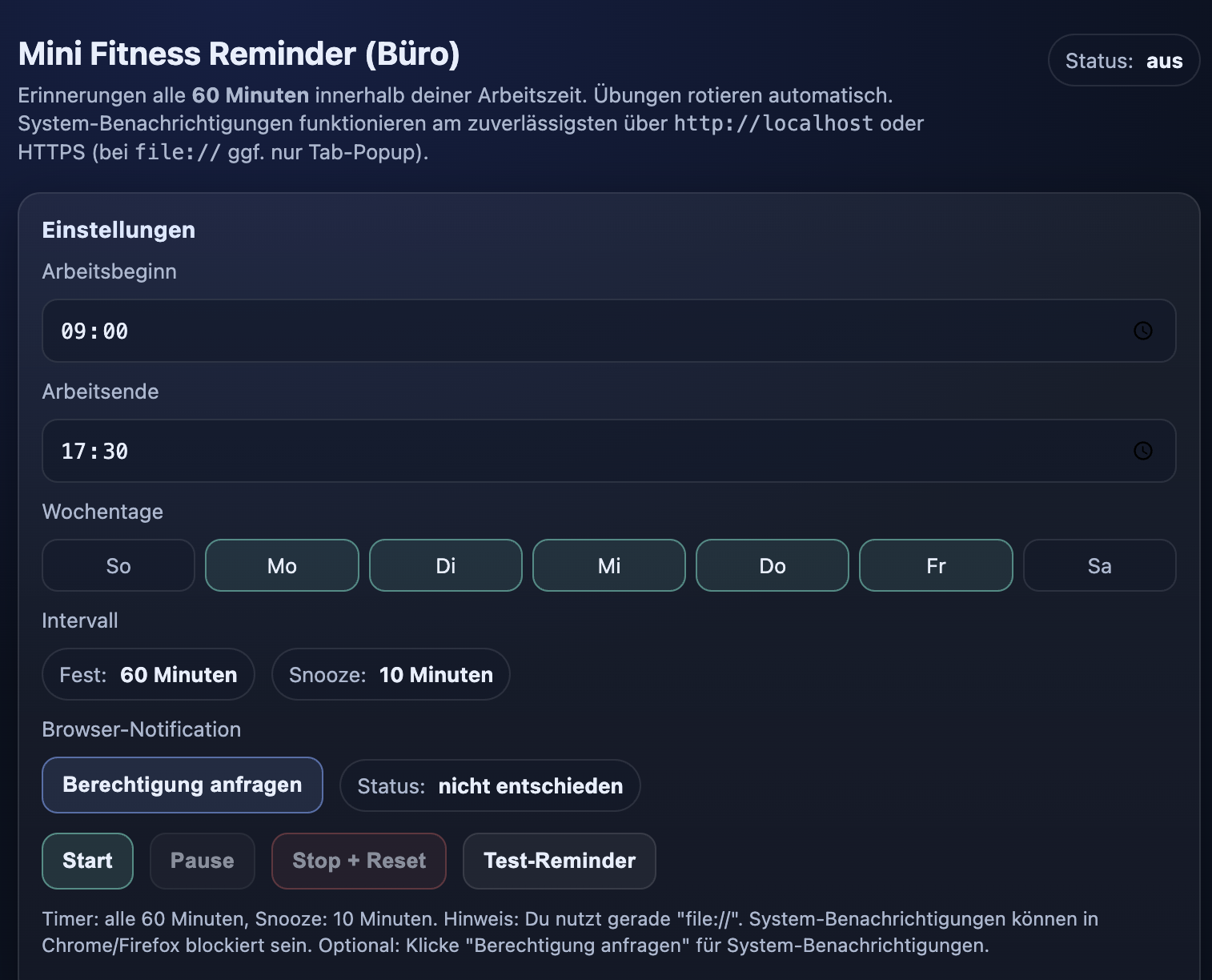Viewport: 1212px width, 980px height.
Task: Deselect Mi weekday button
Action: coord(608,566)
